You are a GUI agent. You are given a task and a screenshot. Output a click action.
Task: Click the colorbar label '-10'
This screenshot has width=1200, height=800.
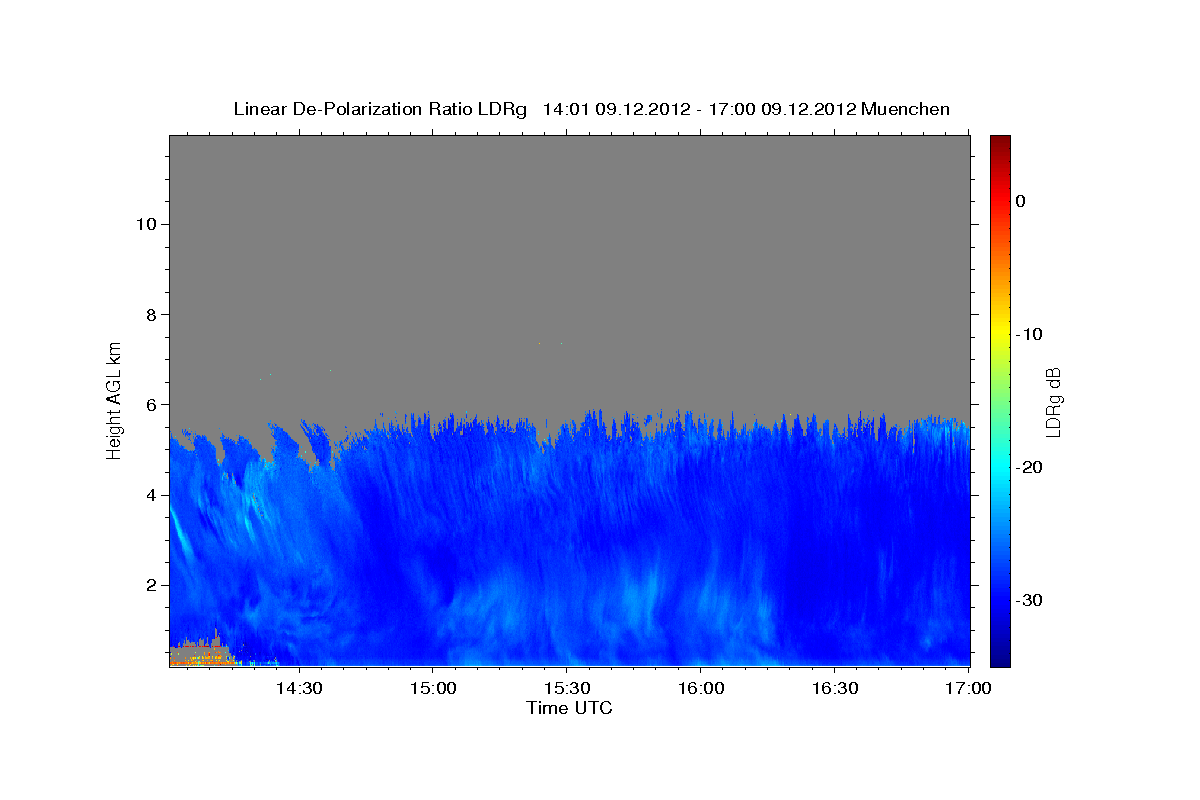pos(1030,334)
